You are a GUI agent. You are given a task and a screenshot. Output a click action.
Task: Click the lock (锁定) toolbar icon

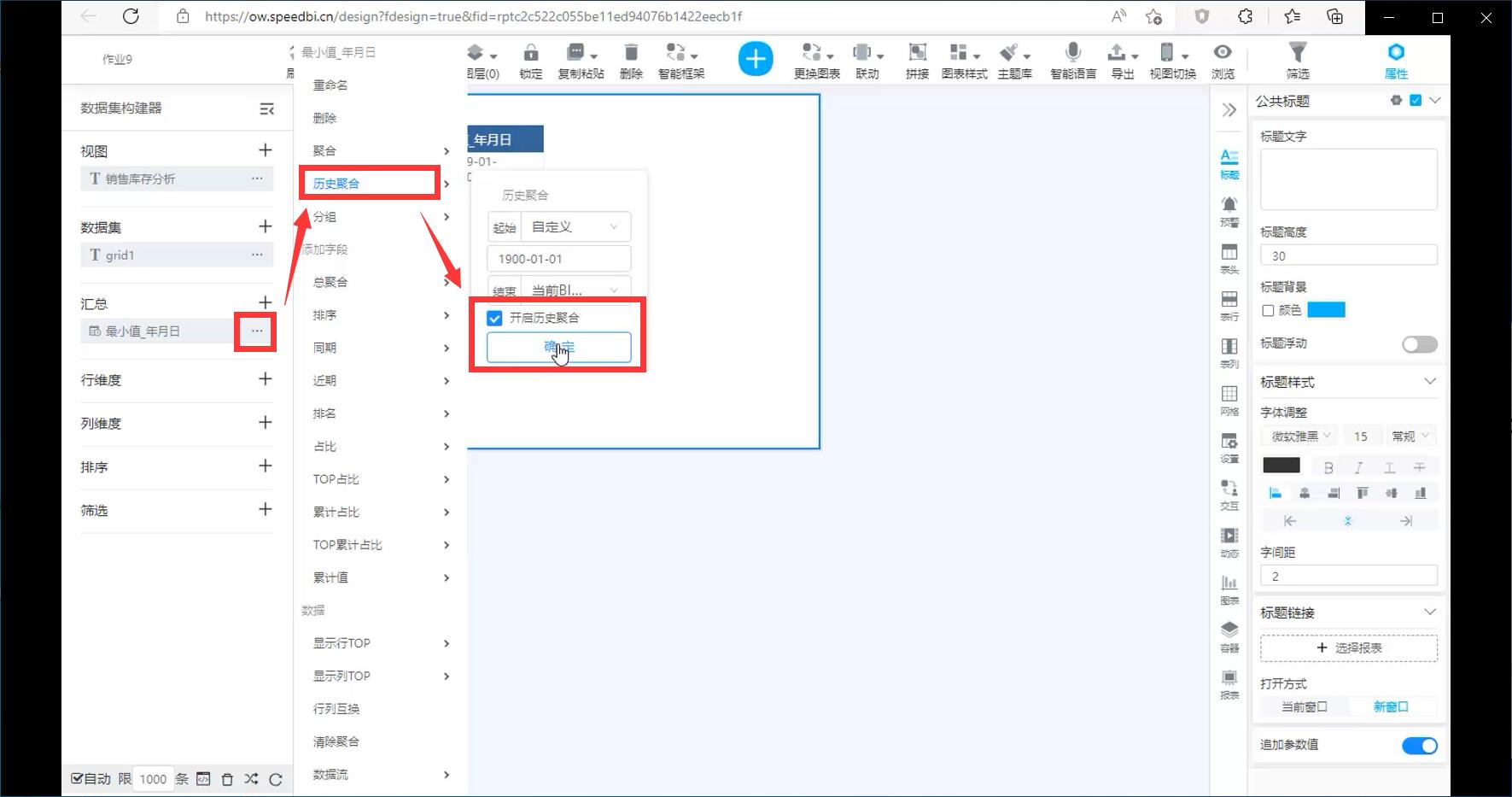coord(530,60)
